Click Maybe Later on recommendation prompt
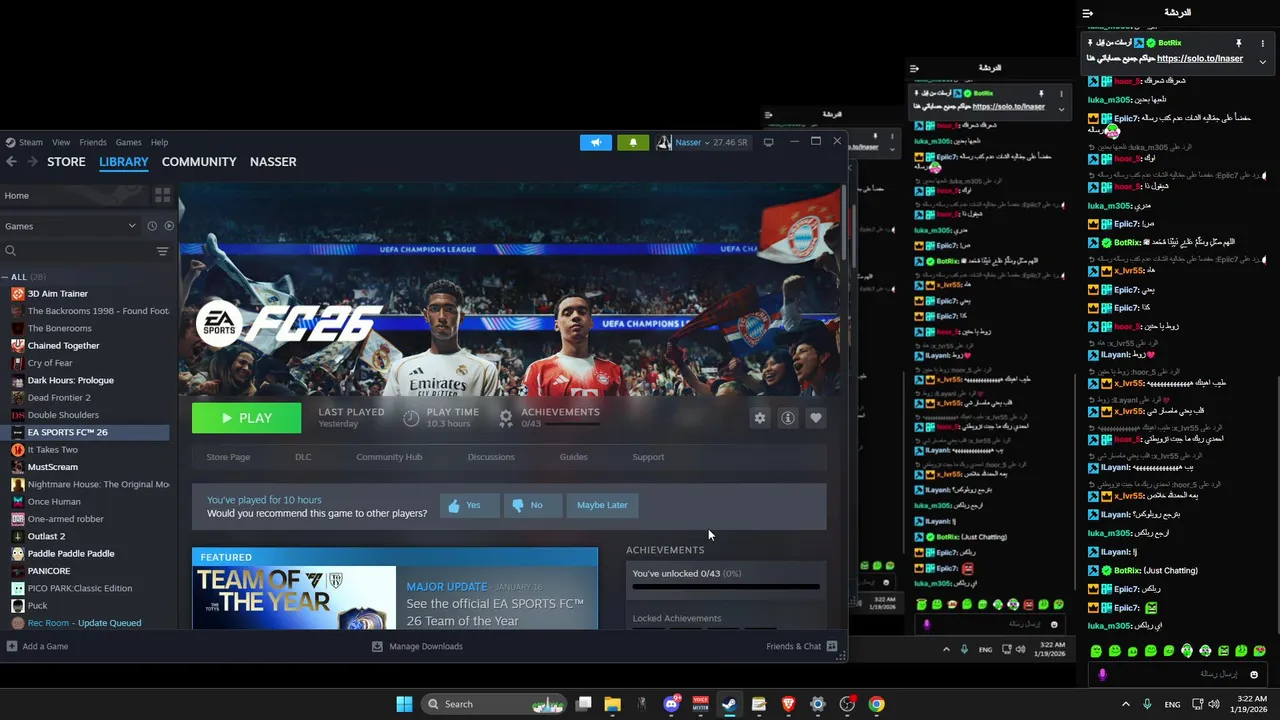The width and height of the screenshot is (1280, 720). (x=602, y=505)
